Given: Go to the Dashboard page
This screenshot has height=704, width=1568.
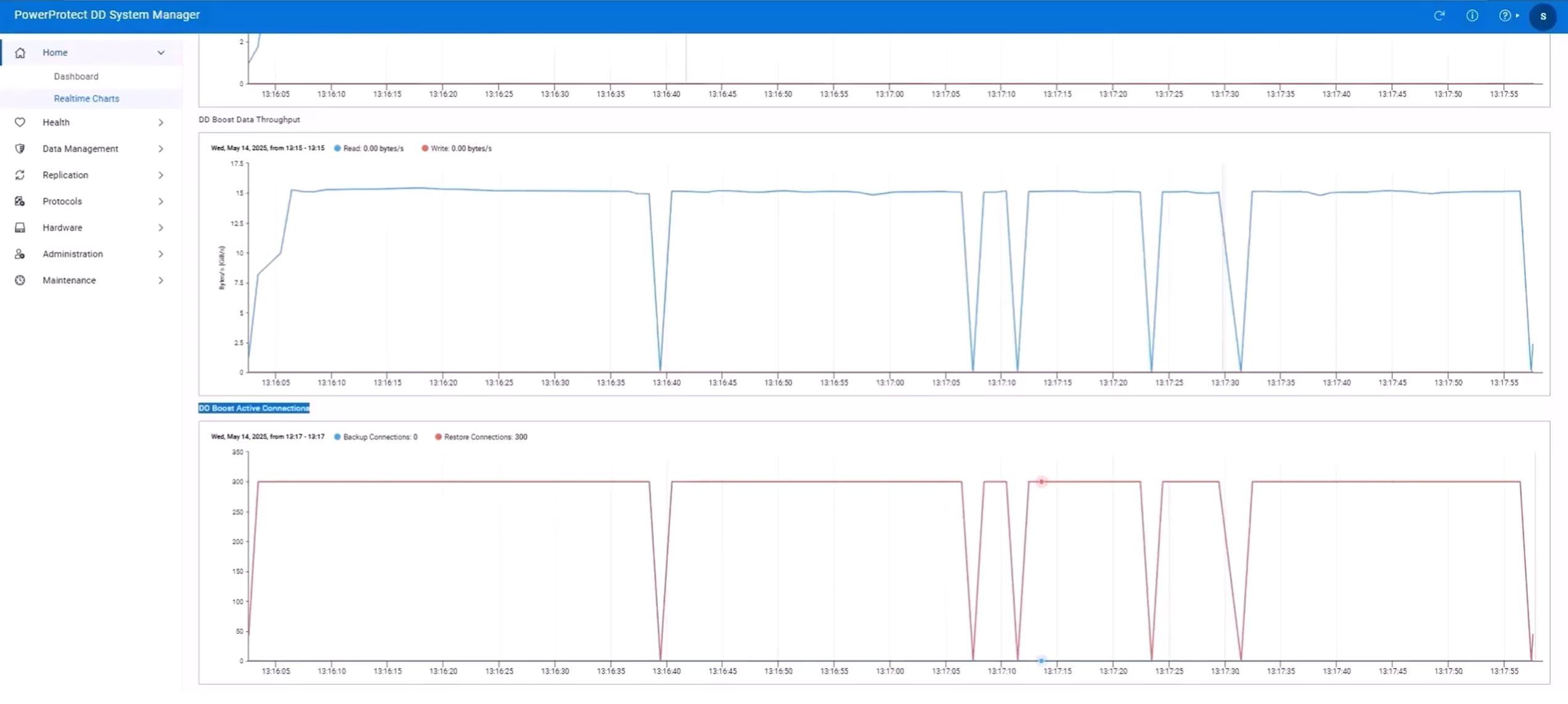Looking at the screenshot, I should (x=76, y=76).
